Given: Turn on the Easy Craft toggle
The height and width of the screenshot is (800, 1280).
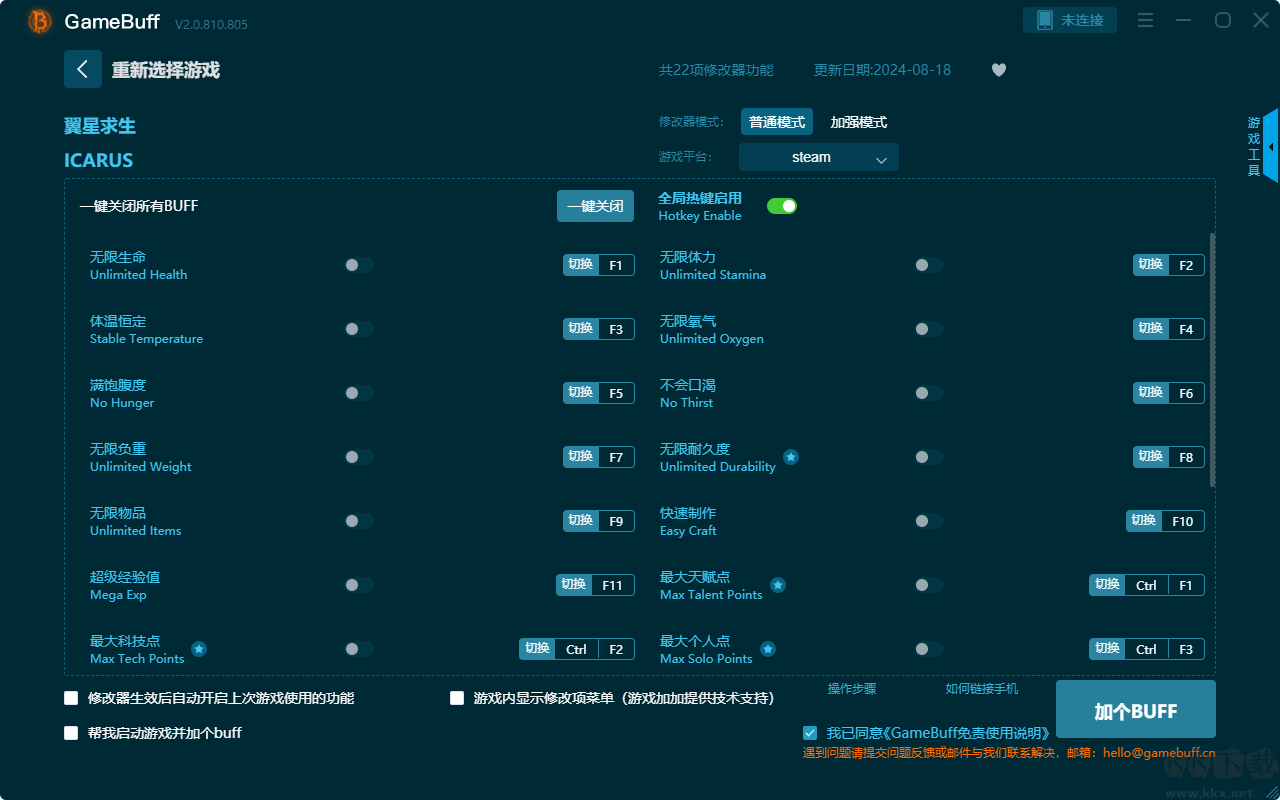Looking at the screenshot, I should tap(929, 521).
